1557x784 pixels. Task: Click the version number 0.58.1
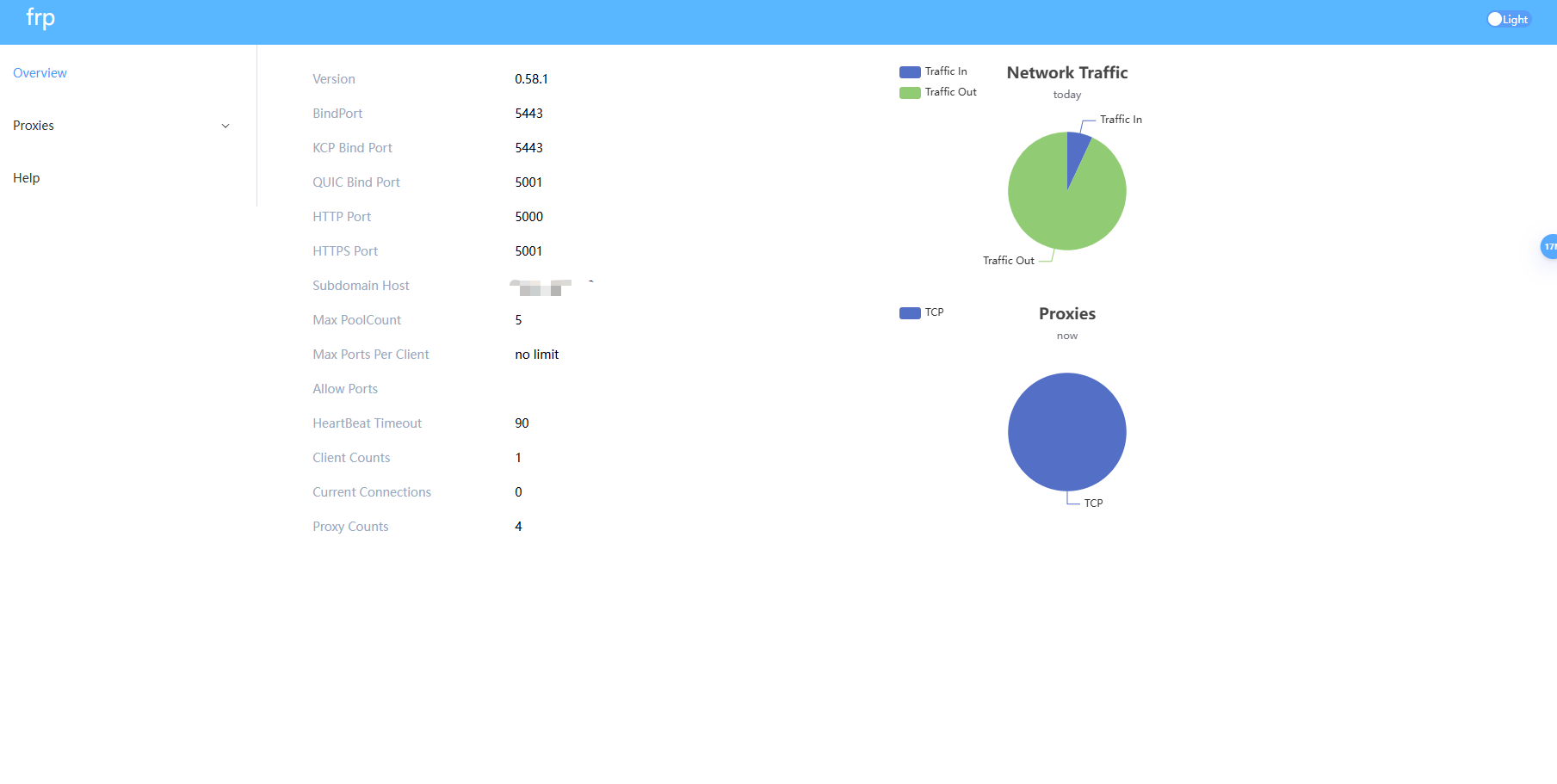point(531,79)
